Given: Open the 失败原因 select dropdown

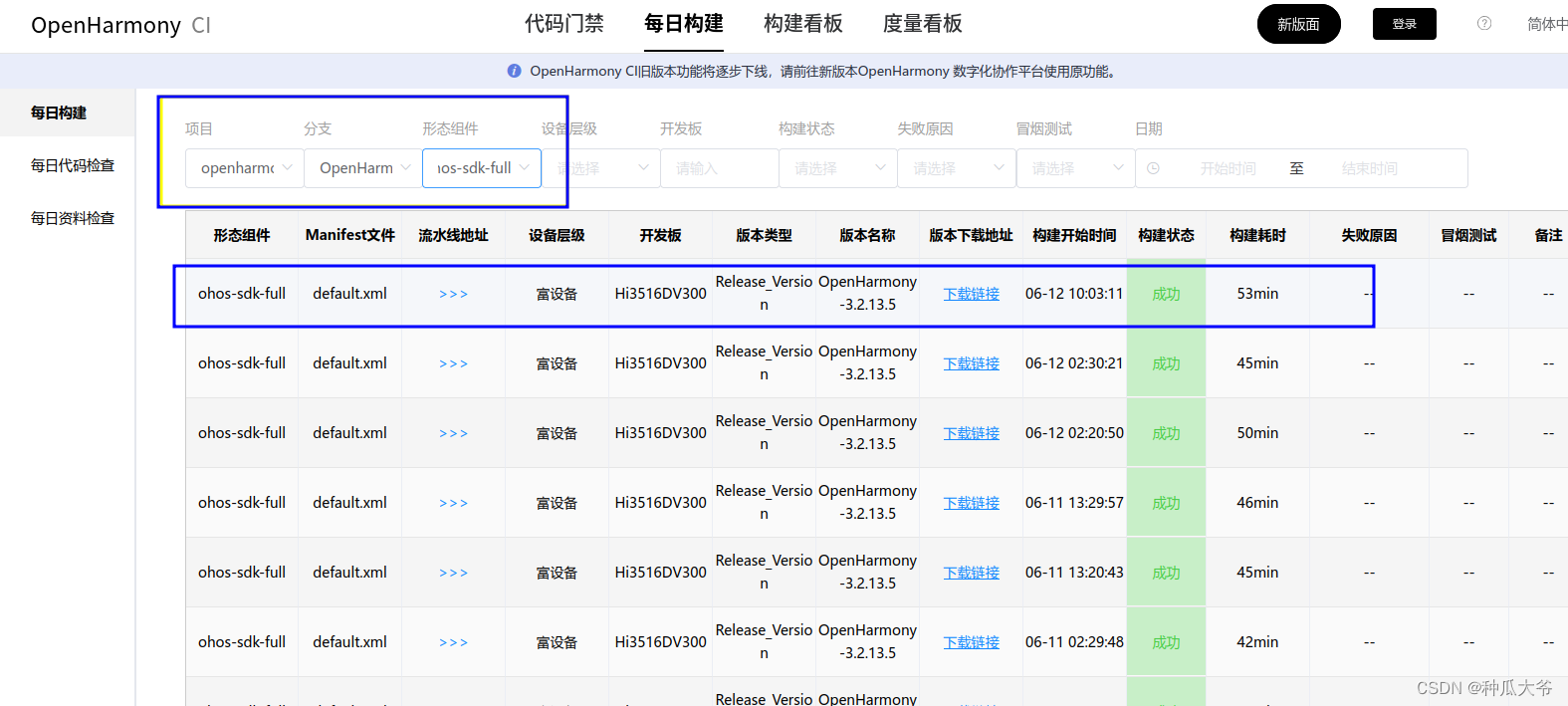Looking at the screenshot, I should click(x=957, y=168).
